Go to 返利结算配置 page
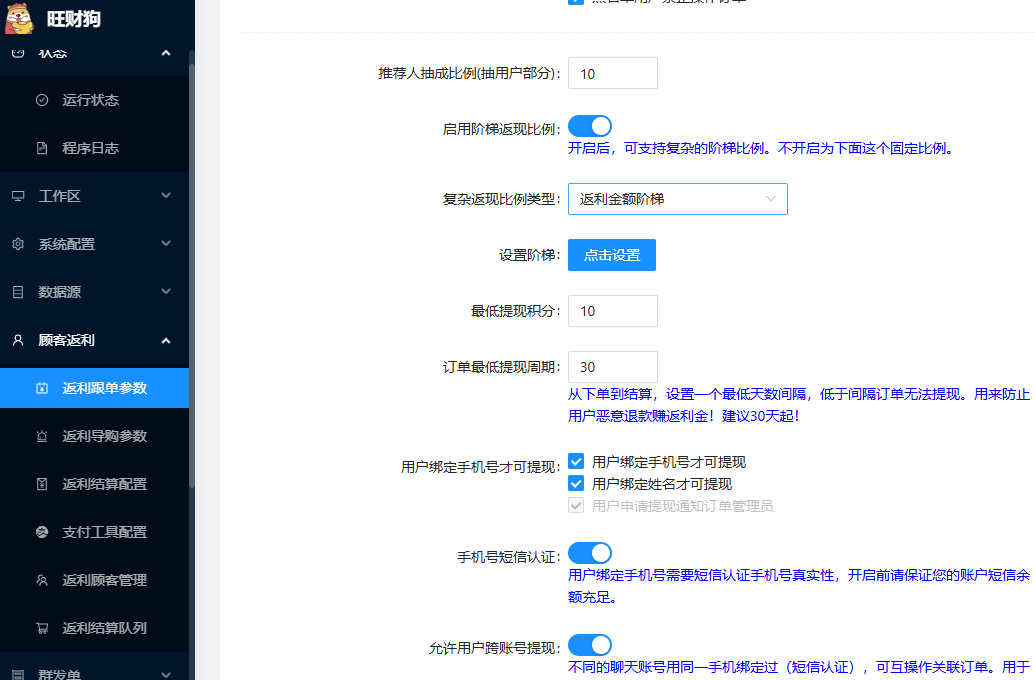Image resolution: width=1035 pixels, height=680 pixels. coord(104,484)
